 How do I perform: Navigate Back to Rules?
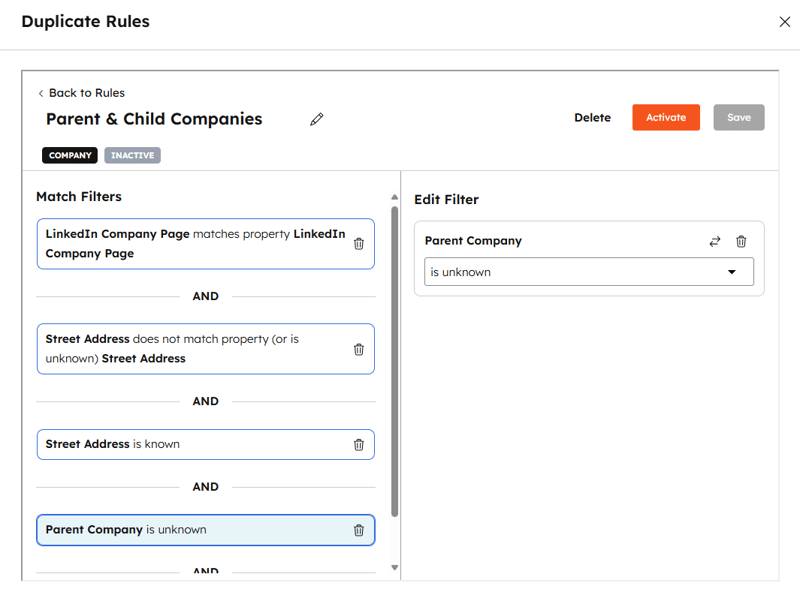[x=81, y=92]
